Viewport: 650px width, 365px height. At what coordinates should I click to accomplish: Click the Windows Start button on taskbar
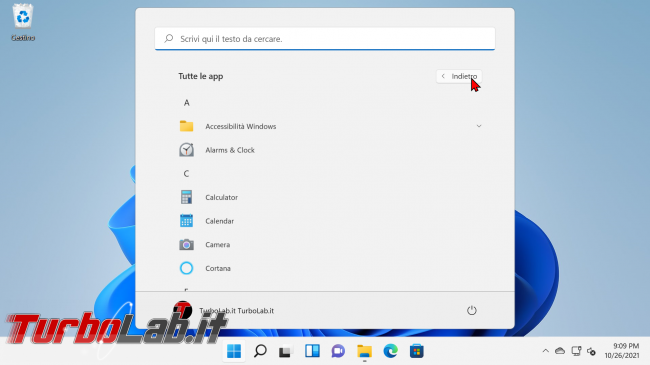(234, 351)
